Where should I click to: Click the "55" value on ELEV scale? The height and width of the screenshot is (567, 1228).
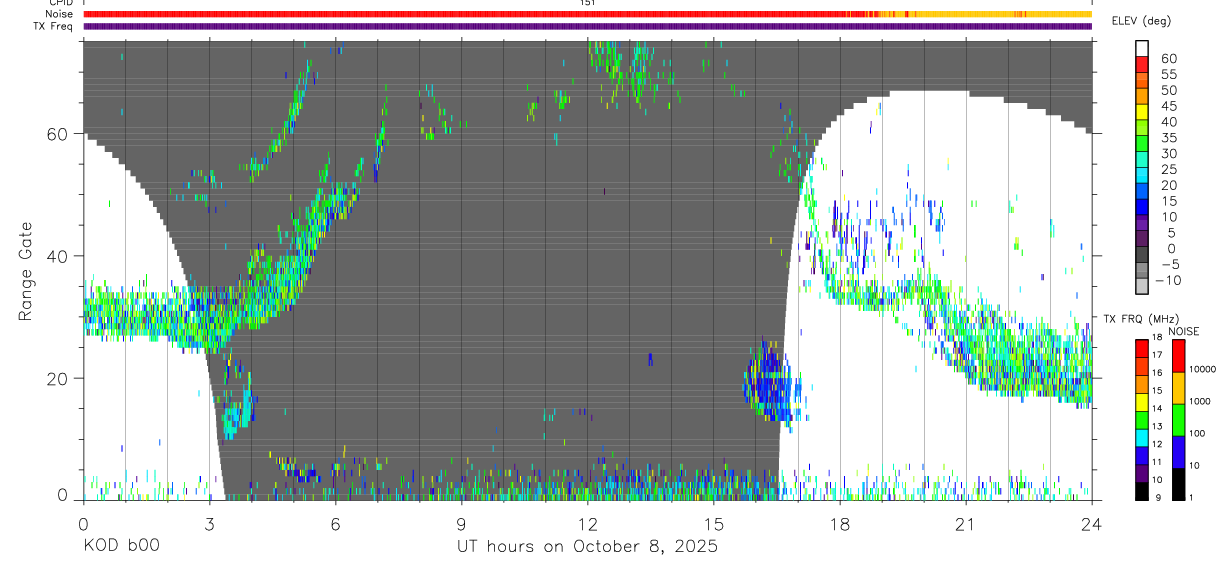[x=1168, y=74]
